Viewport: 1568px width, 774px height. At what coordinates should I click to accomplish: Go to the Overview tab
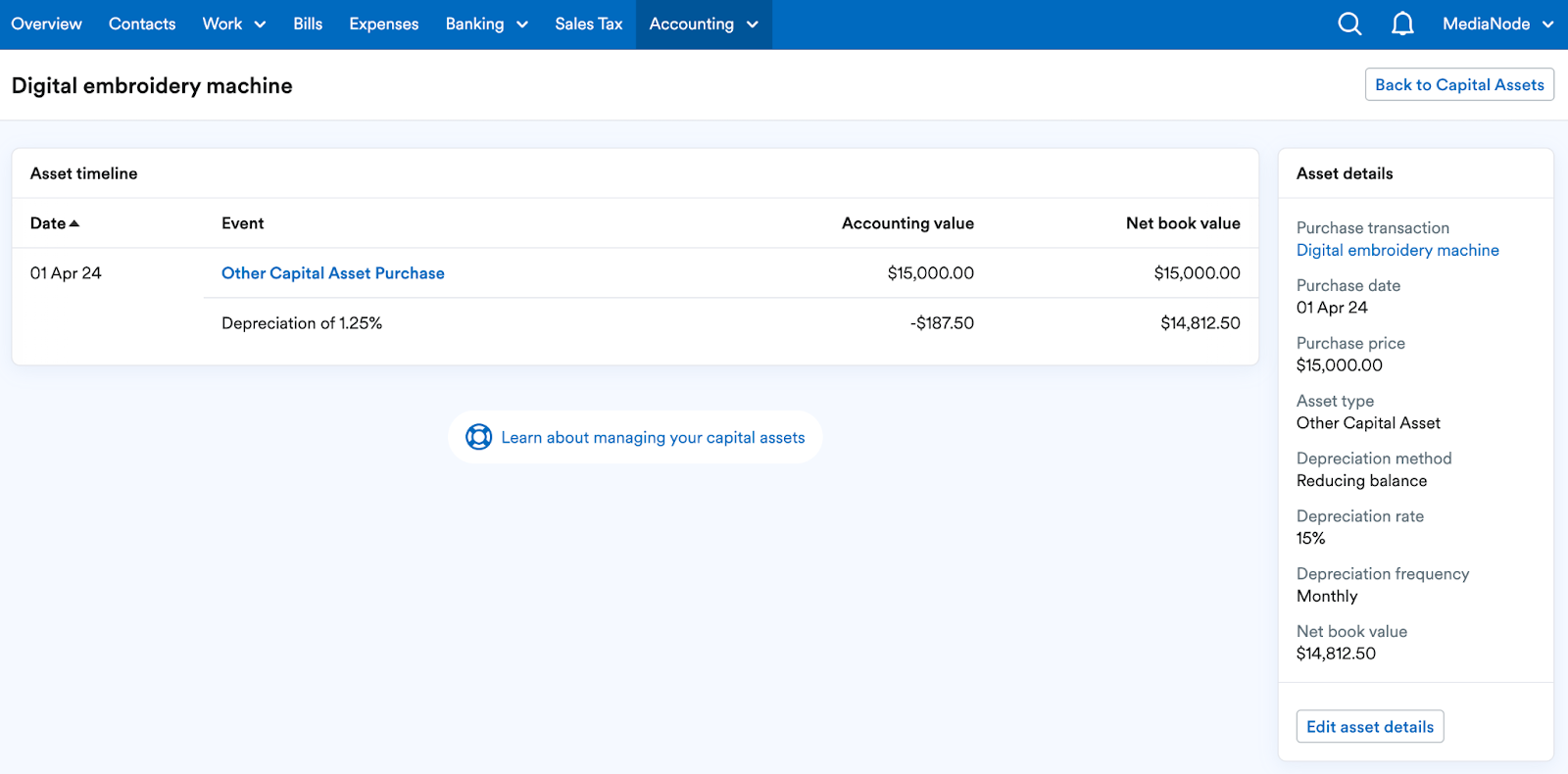point(46,24)
